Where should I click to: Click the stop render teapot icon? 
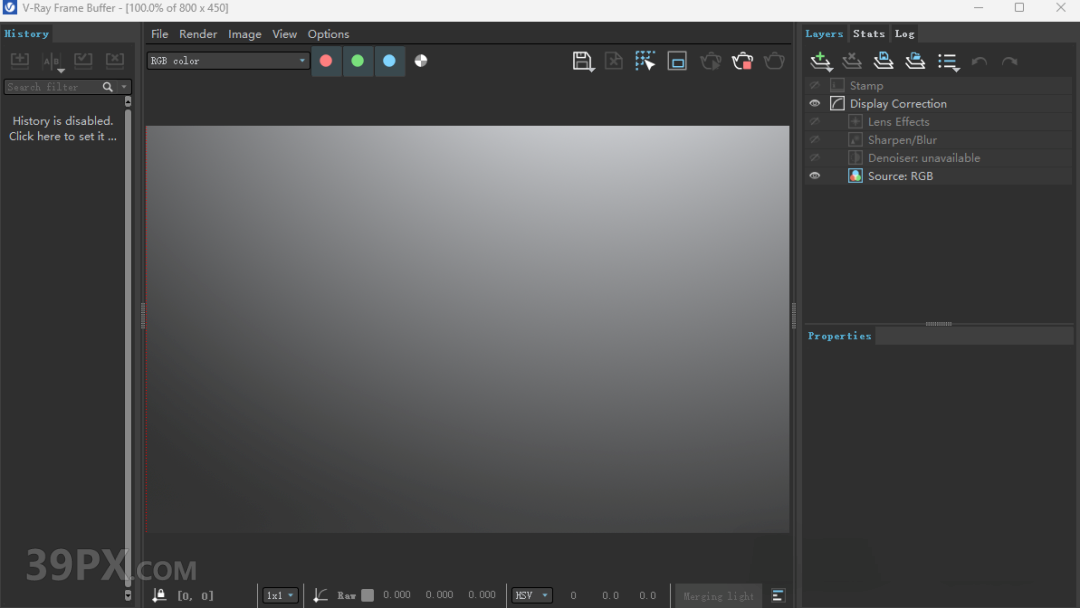(742, 61)
